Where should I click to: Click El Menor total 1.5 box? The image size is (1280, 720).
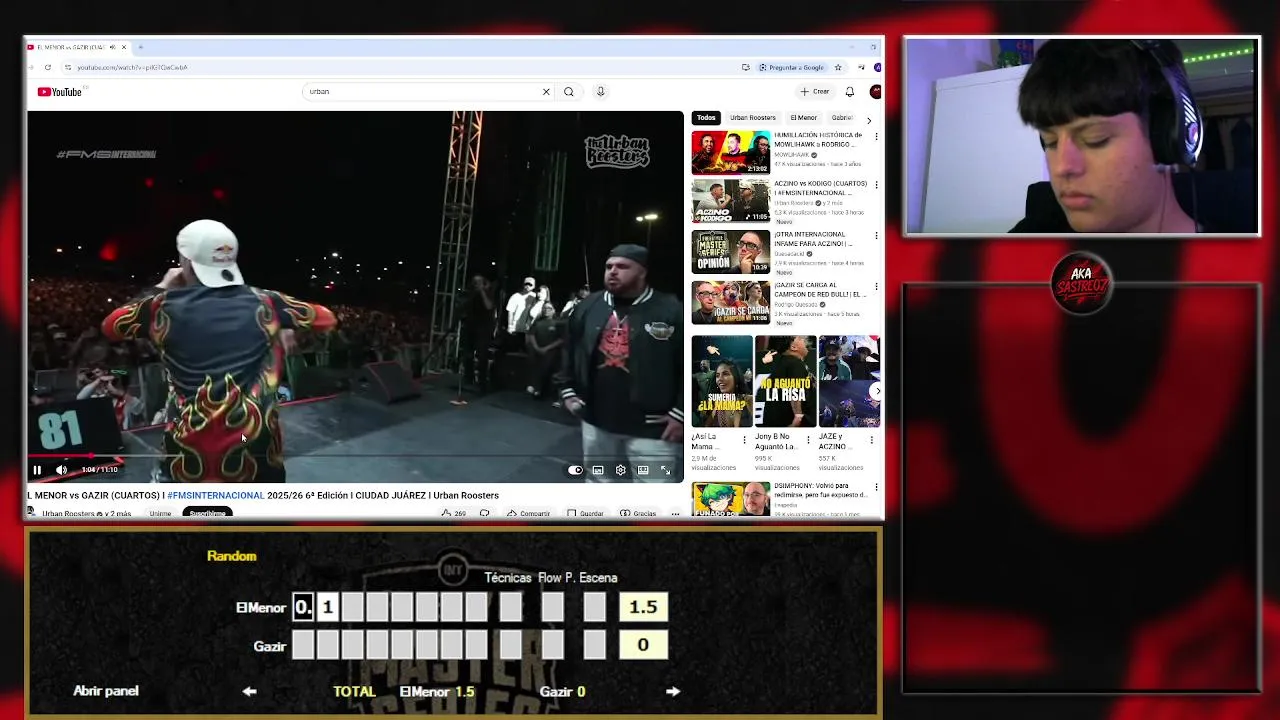coord(643,607)
